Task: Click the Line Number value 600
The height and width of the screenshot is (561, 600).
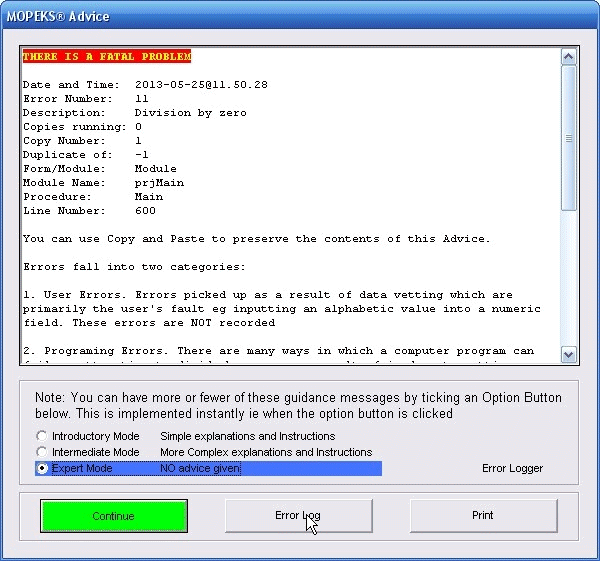Action: point(145,211)
